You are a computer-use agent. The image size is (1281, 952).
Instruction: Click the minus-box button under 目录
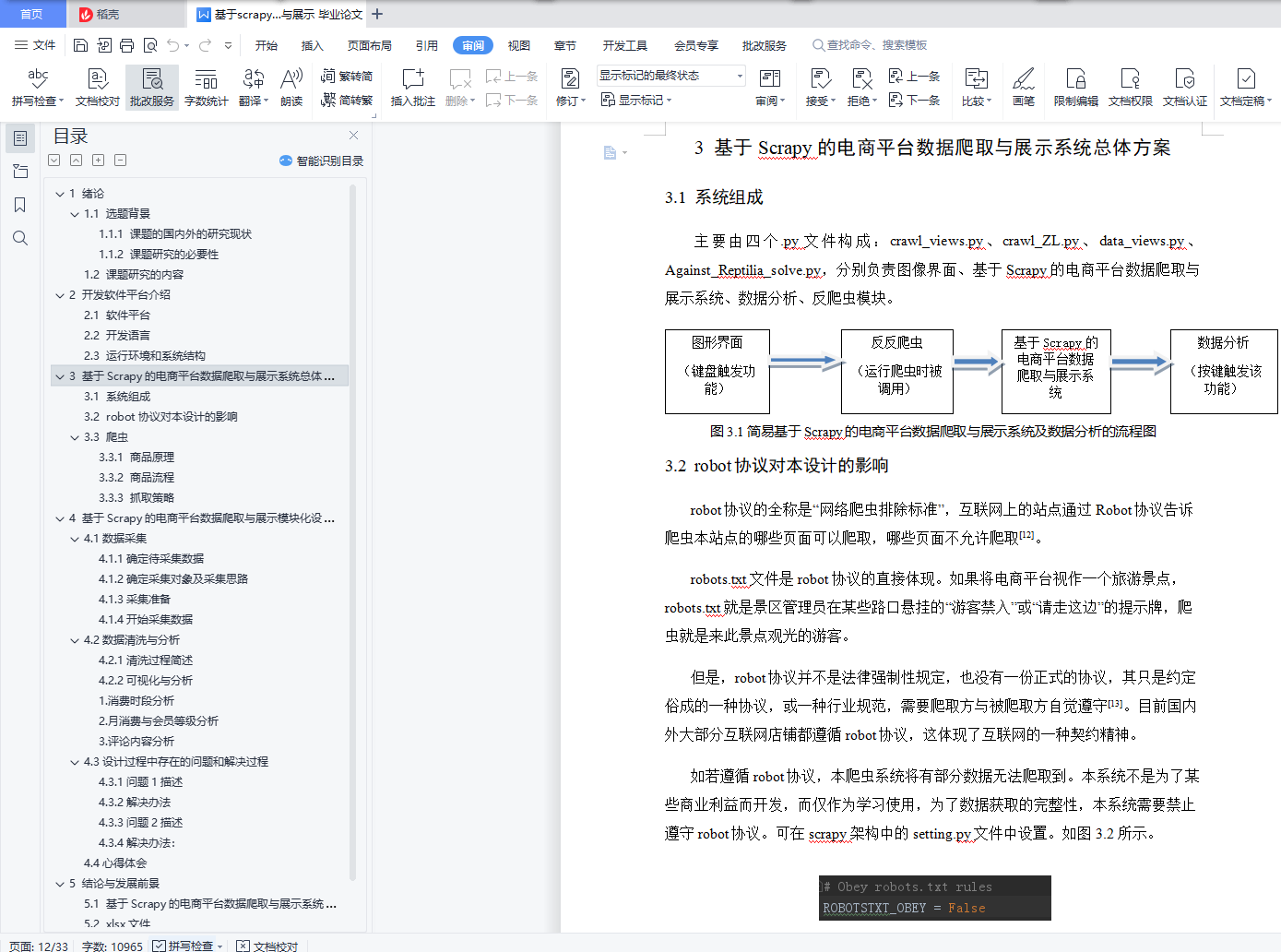120,161
